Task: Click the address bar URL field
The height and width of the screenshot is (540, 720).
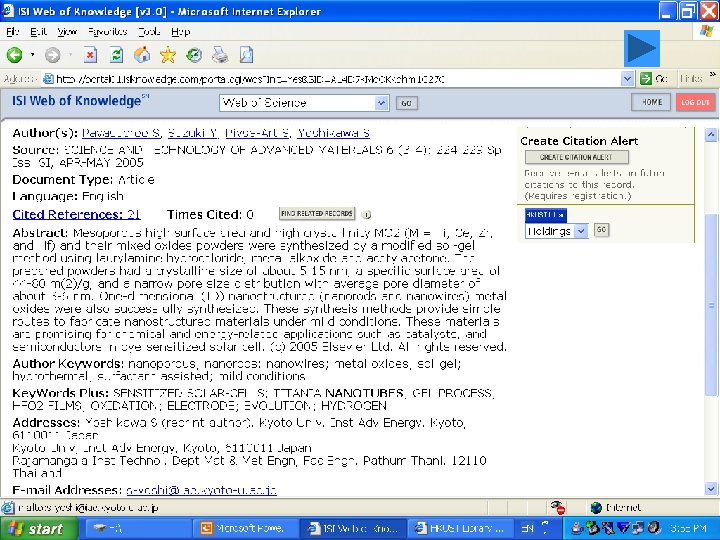Action: [x=338, y=79]
